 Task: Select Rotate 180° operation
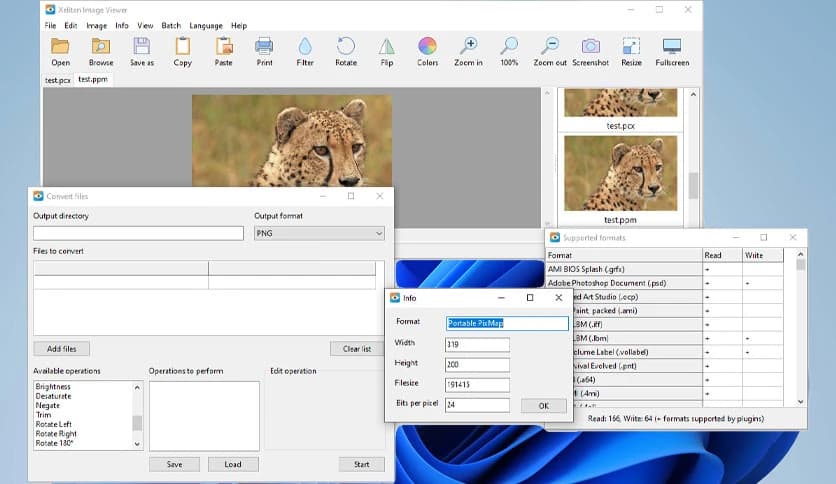(x=54, y=443)
